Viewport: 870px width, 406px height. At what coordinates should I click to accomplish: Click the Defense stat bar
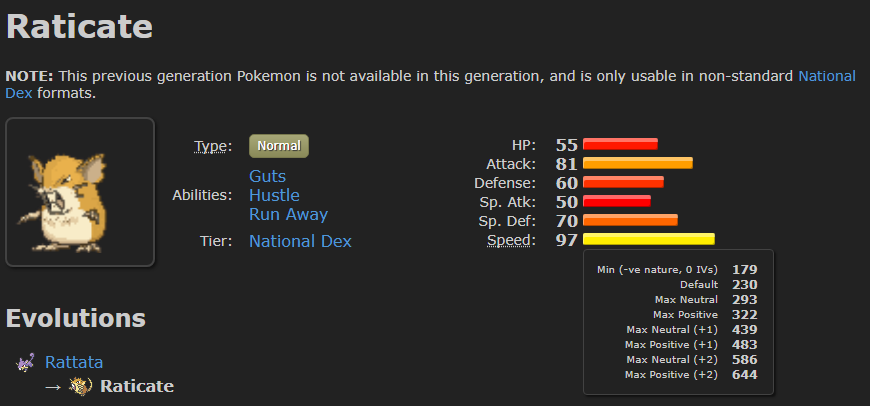[623, 182]
